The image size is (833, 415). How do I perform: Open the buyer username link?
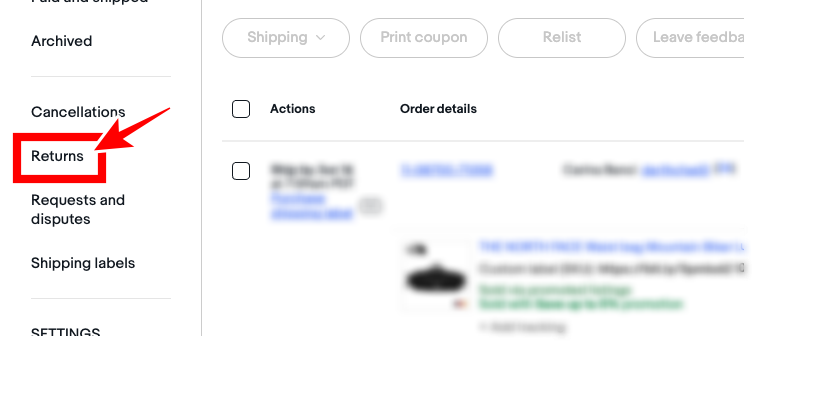click(675, 170)
